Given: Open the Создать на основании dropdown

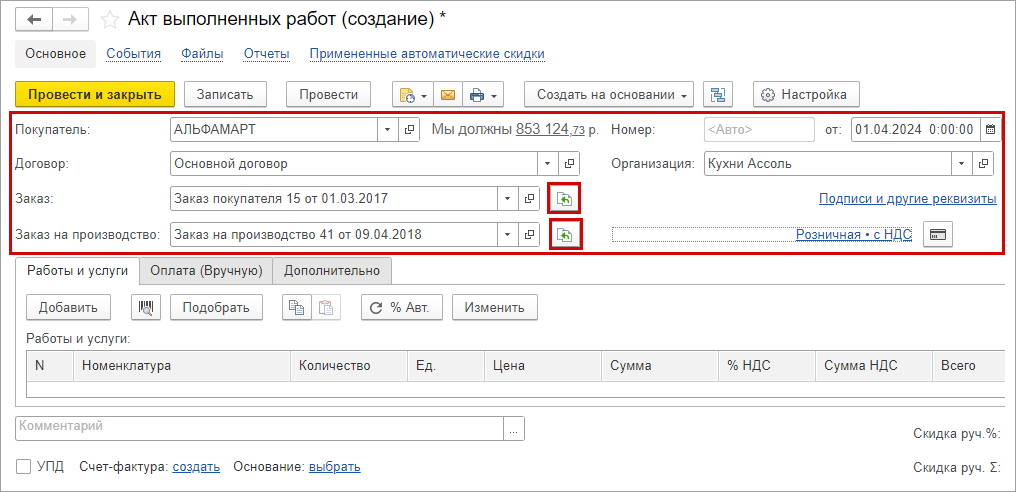Looking at the screenshot, I should (x=608, y=95).
